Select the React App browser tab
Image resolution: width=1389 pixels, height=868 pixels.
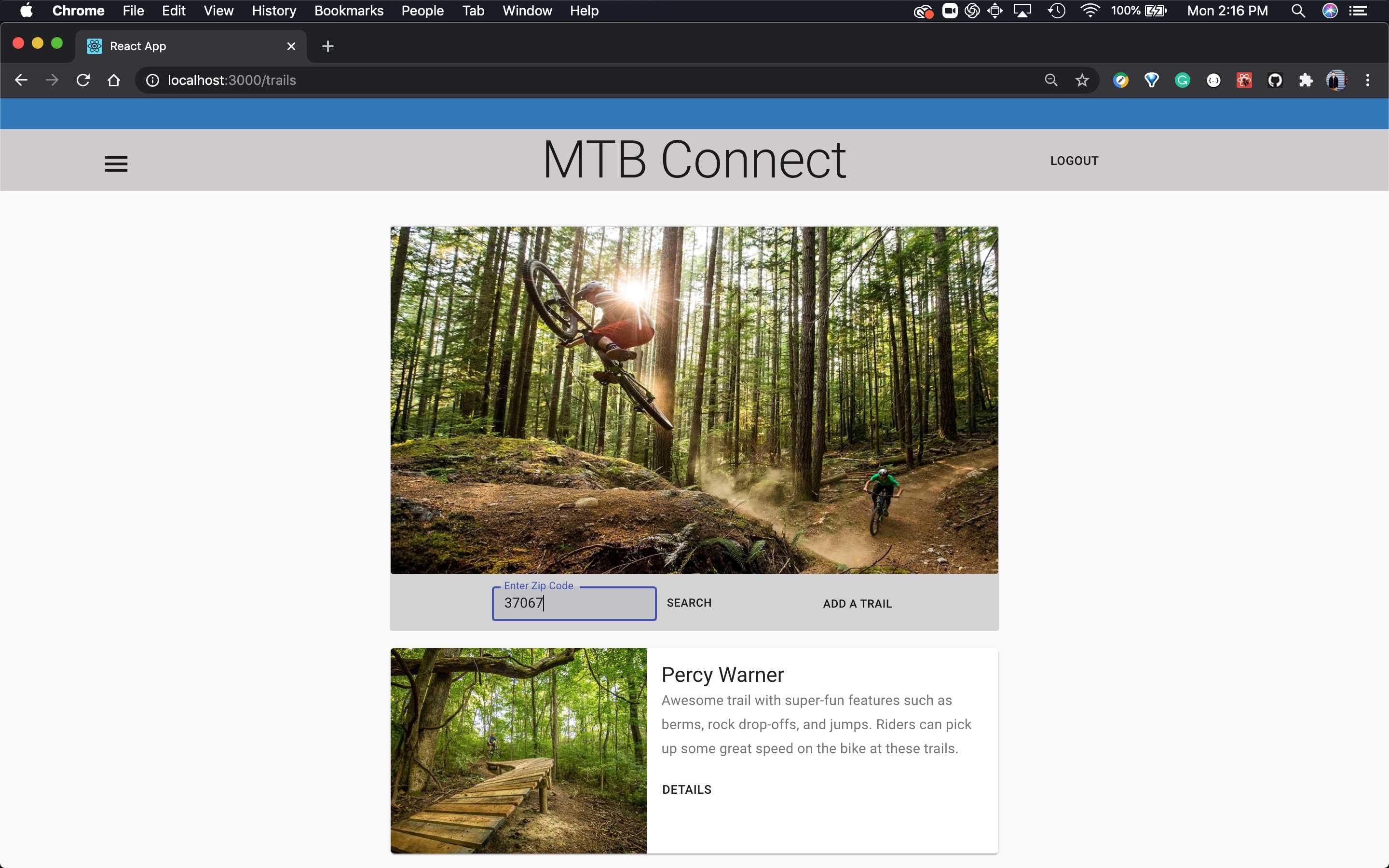coord(191,46)
